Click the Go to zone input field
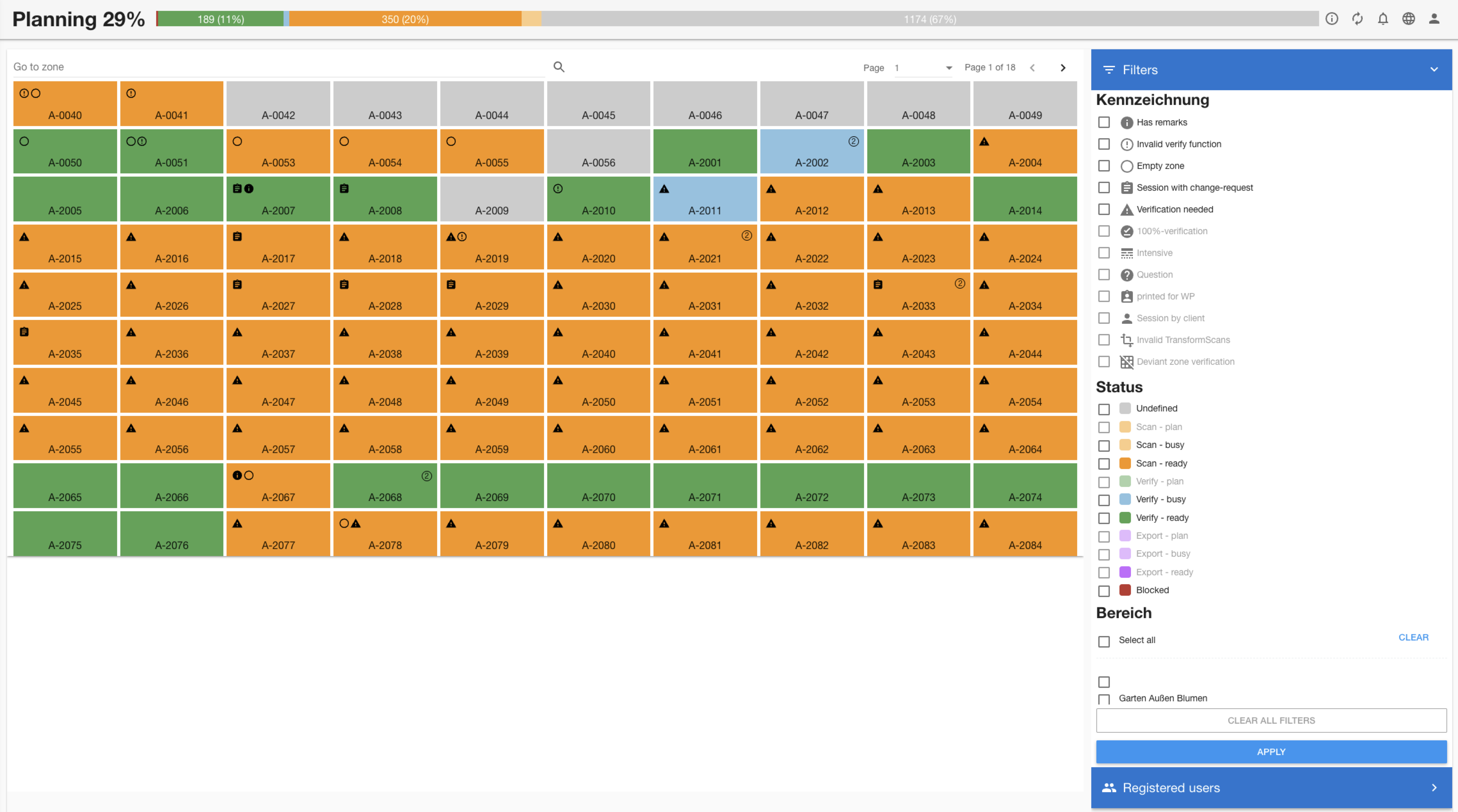This screenshot has width=1458, height=812. [x=277, y=67]
